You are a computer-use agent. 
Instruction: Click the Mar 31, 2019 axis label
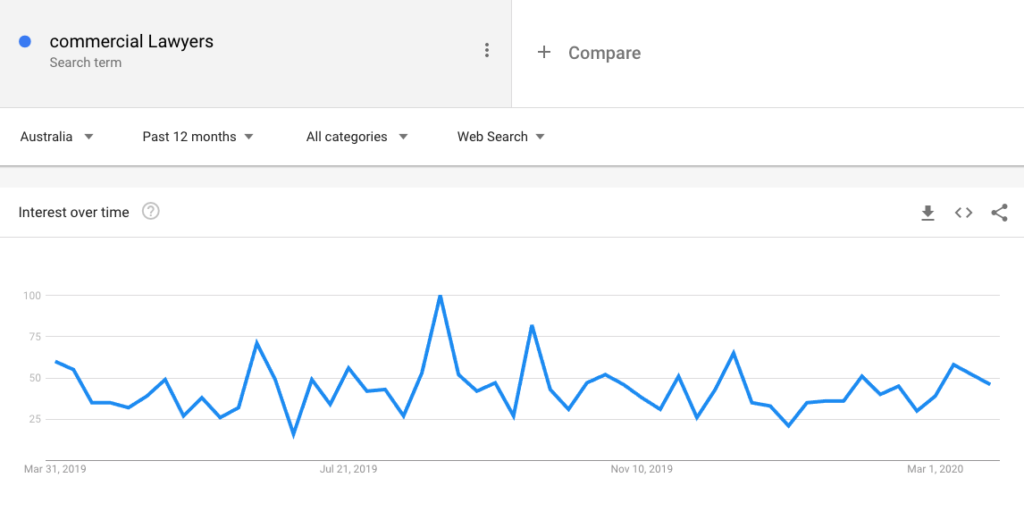55,469
